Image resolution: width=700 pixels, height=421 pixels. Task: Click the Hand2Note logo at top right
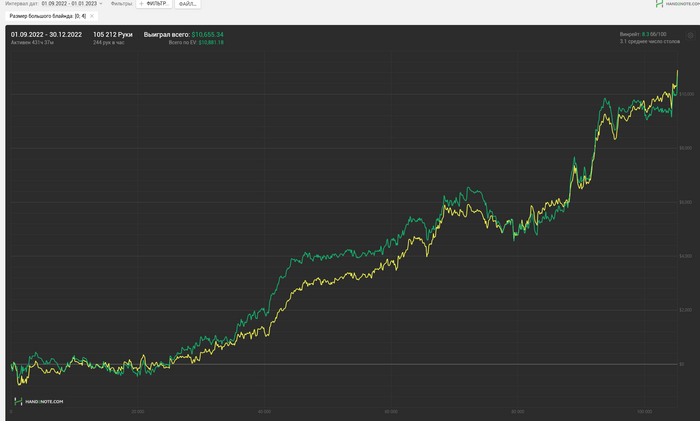pos(677,4)
